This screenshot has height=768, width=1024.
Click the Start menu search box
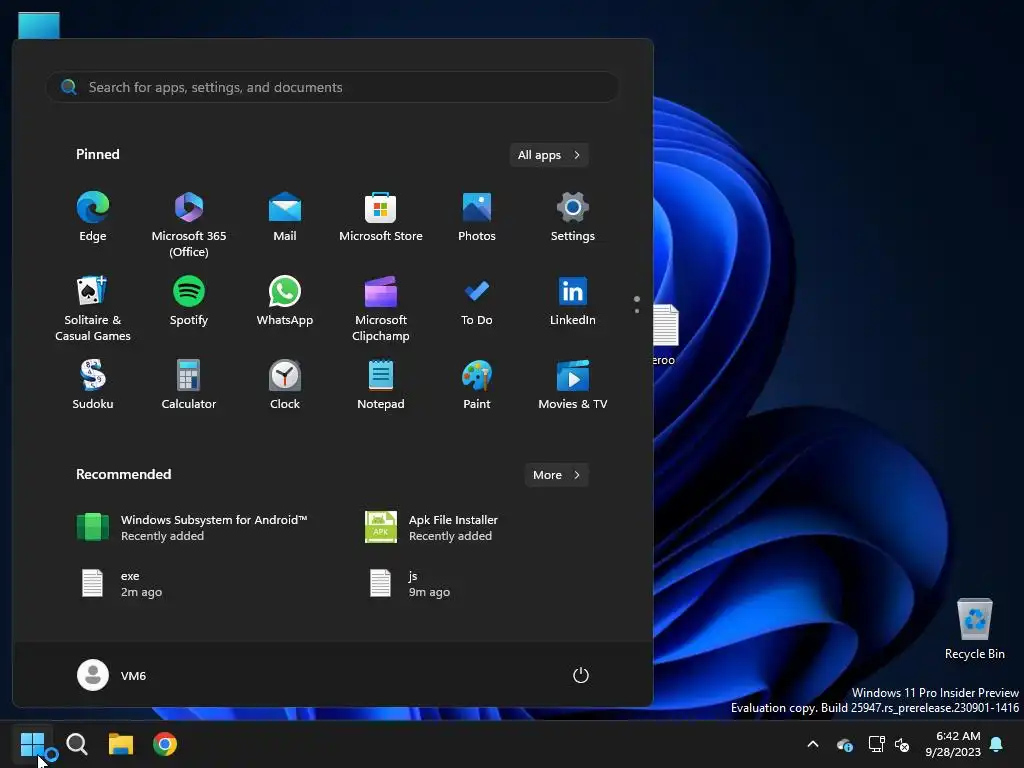pyautogui.click(x=332, y=87)
